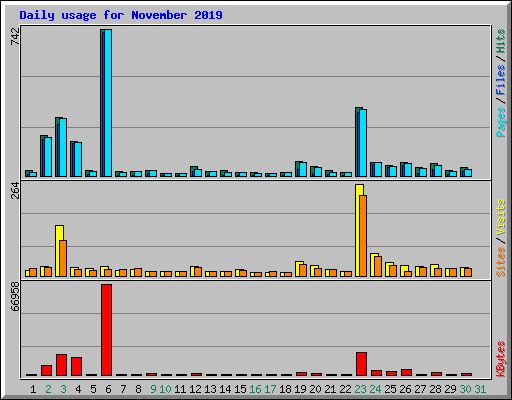512x400 pixels.
Task: Click the red KBytes bar for day 23
Action: coord(362,364)
